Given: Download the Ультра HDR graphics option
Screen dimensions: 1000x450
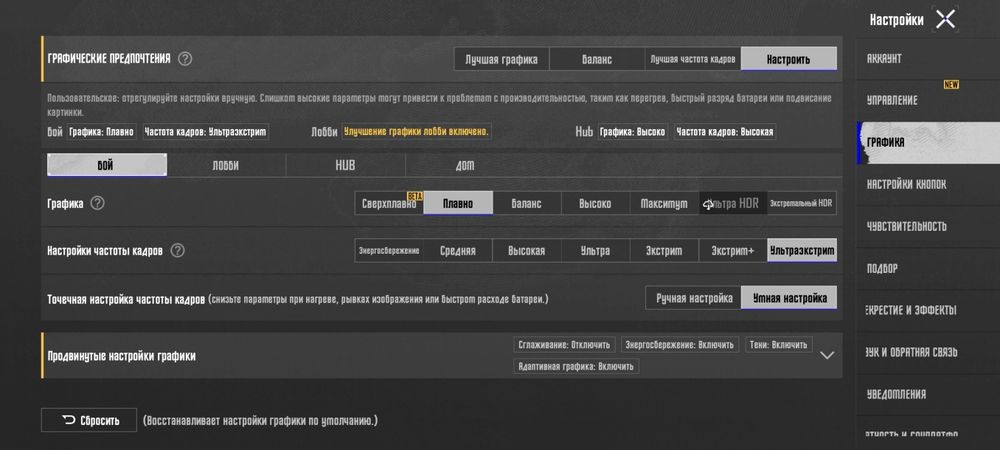Looking at the screenshot, I should coord(733,203).
